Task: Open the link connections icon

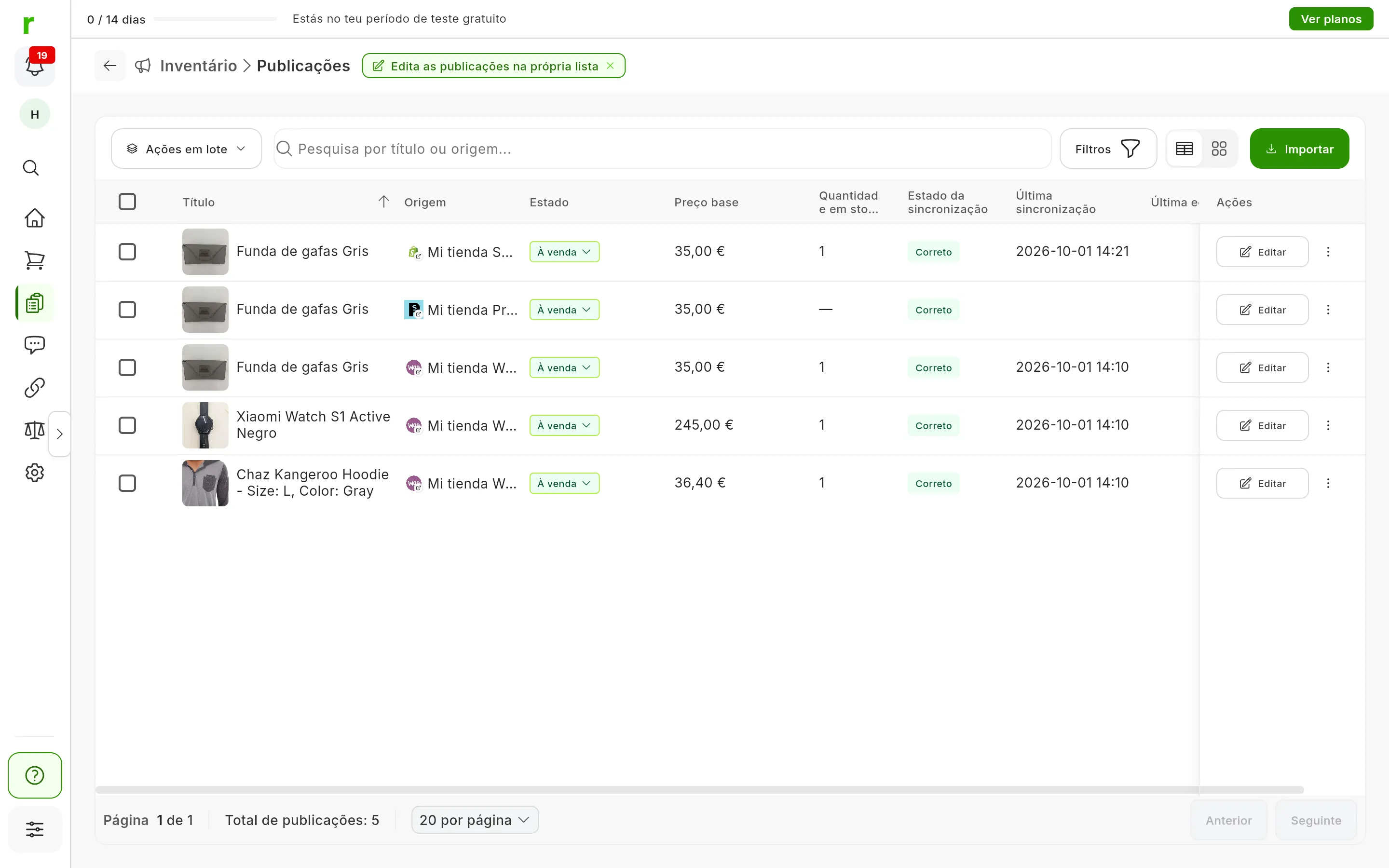Action: (34, 388)
